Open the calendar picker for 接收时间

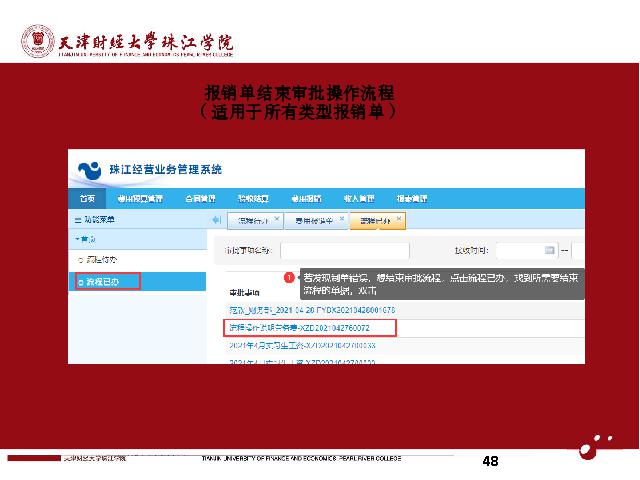[549, 250]
